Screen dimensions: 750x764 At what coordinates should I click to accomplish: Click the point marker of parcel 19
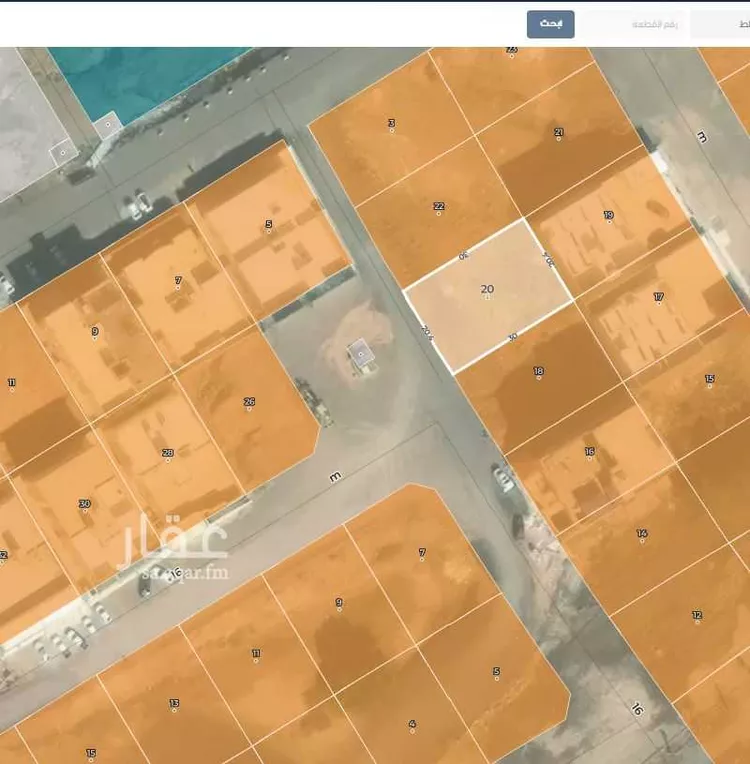click(608, 222)
